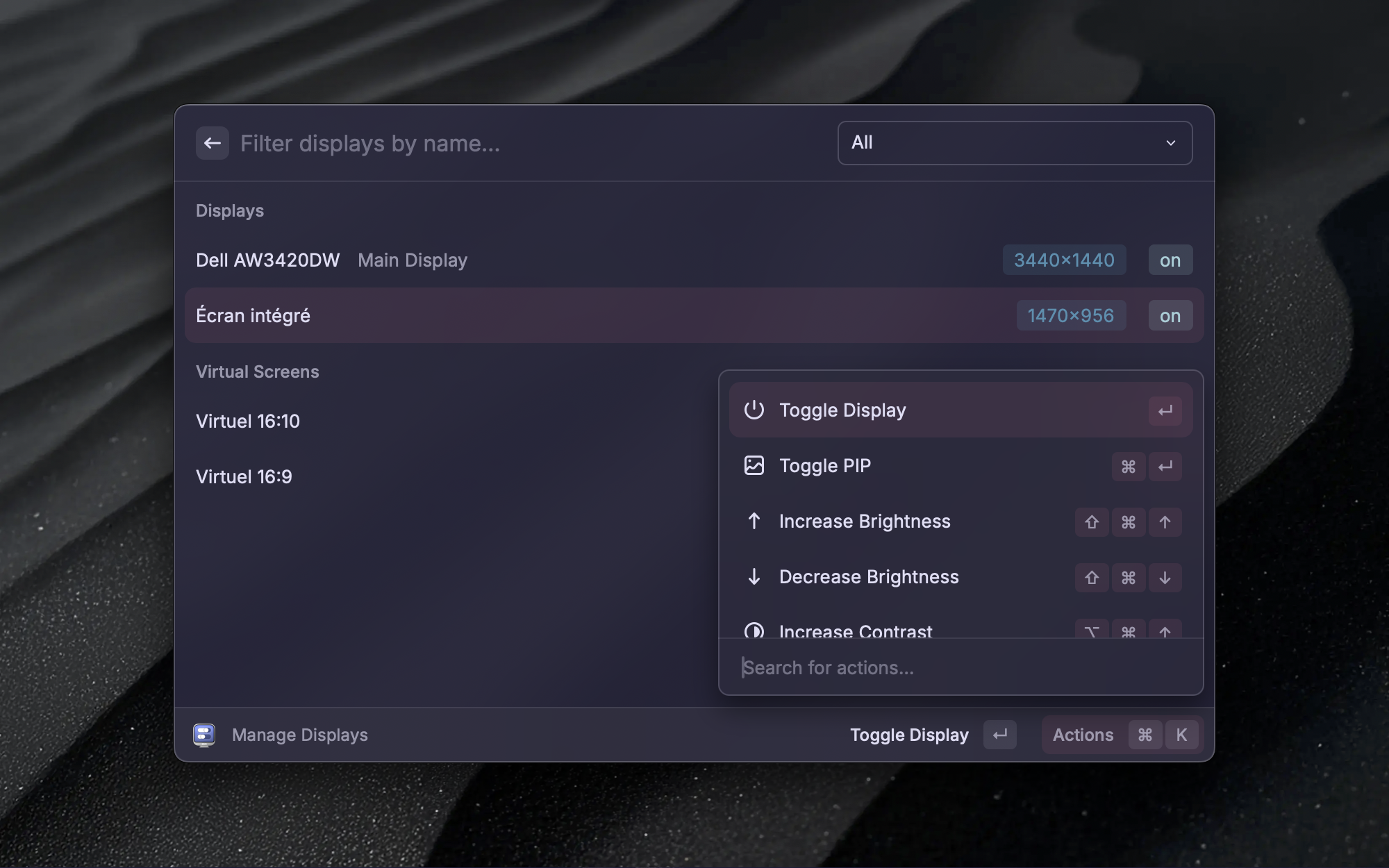Click the Increase Brightness up-arrow icon
Image resolution: width=1389 pixels, height=868 pixels.
pyautogui.click(x=754, y=521)
